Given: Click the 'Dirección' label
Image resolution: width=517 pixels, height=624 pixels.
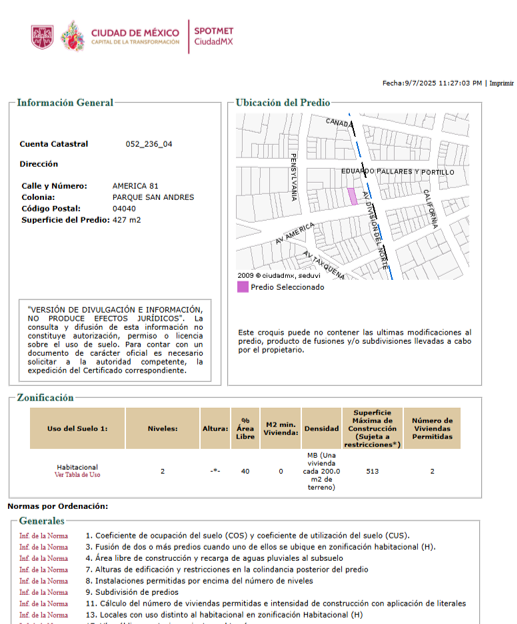Looking at the screenshot, I should point(39,164).
